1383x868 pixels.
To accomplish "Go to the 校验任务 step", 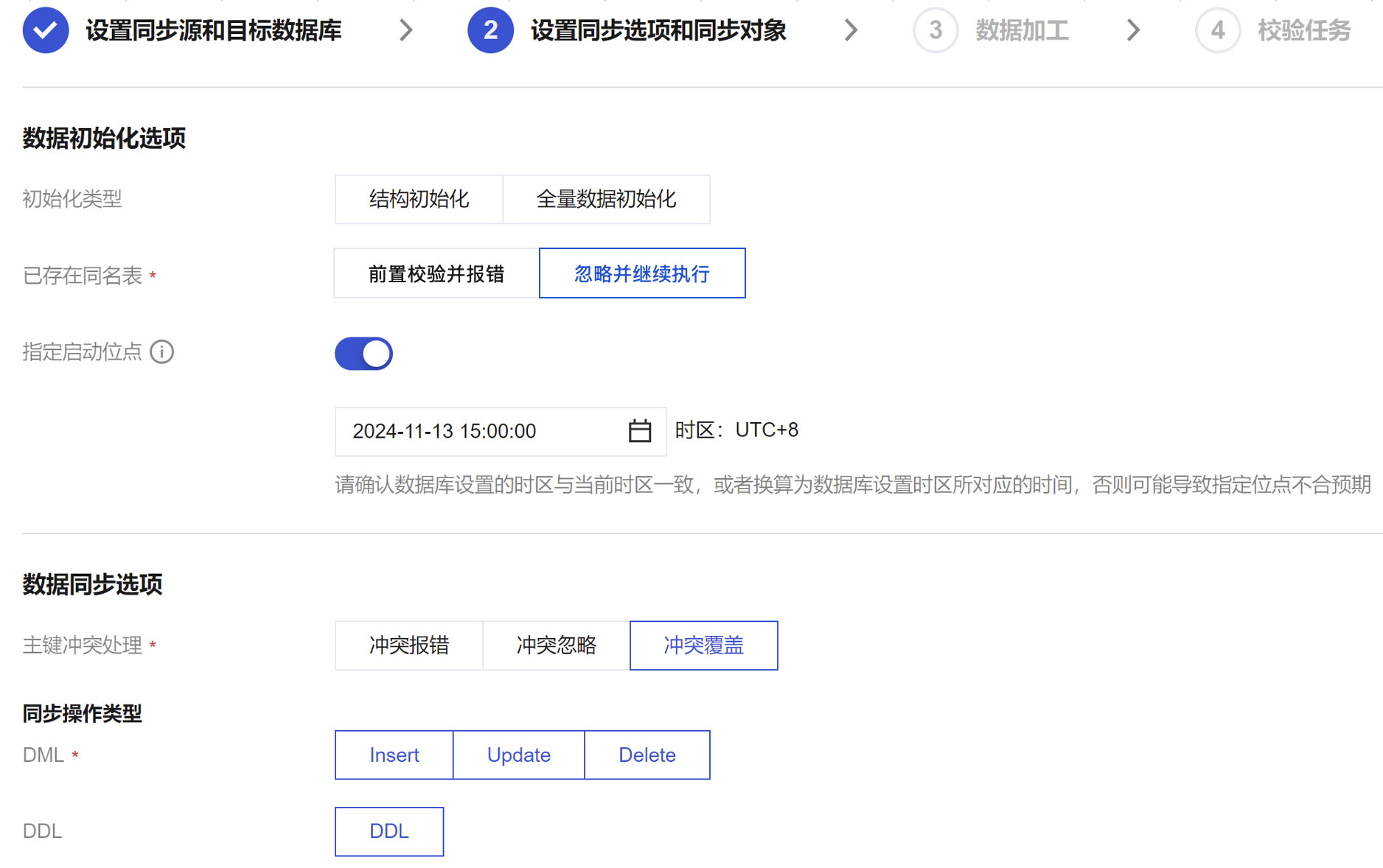I will pos(1304,31).
